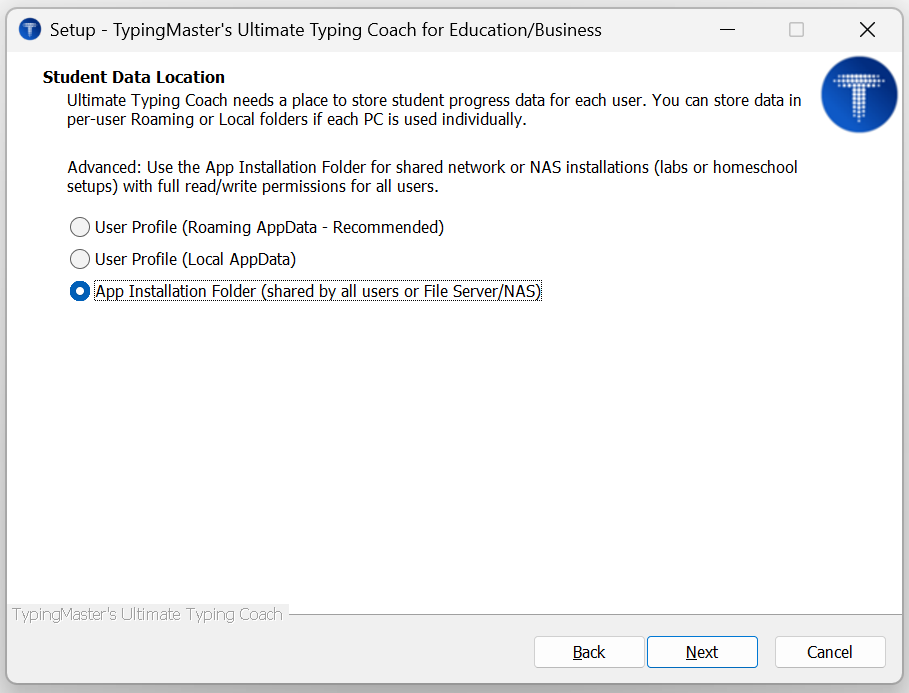Click the greyed footer TypingMaster's Ultimate Typing Coach label
The image size is (909, 693).
pyautogui.click(x=147, y=614)
